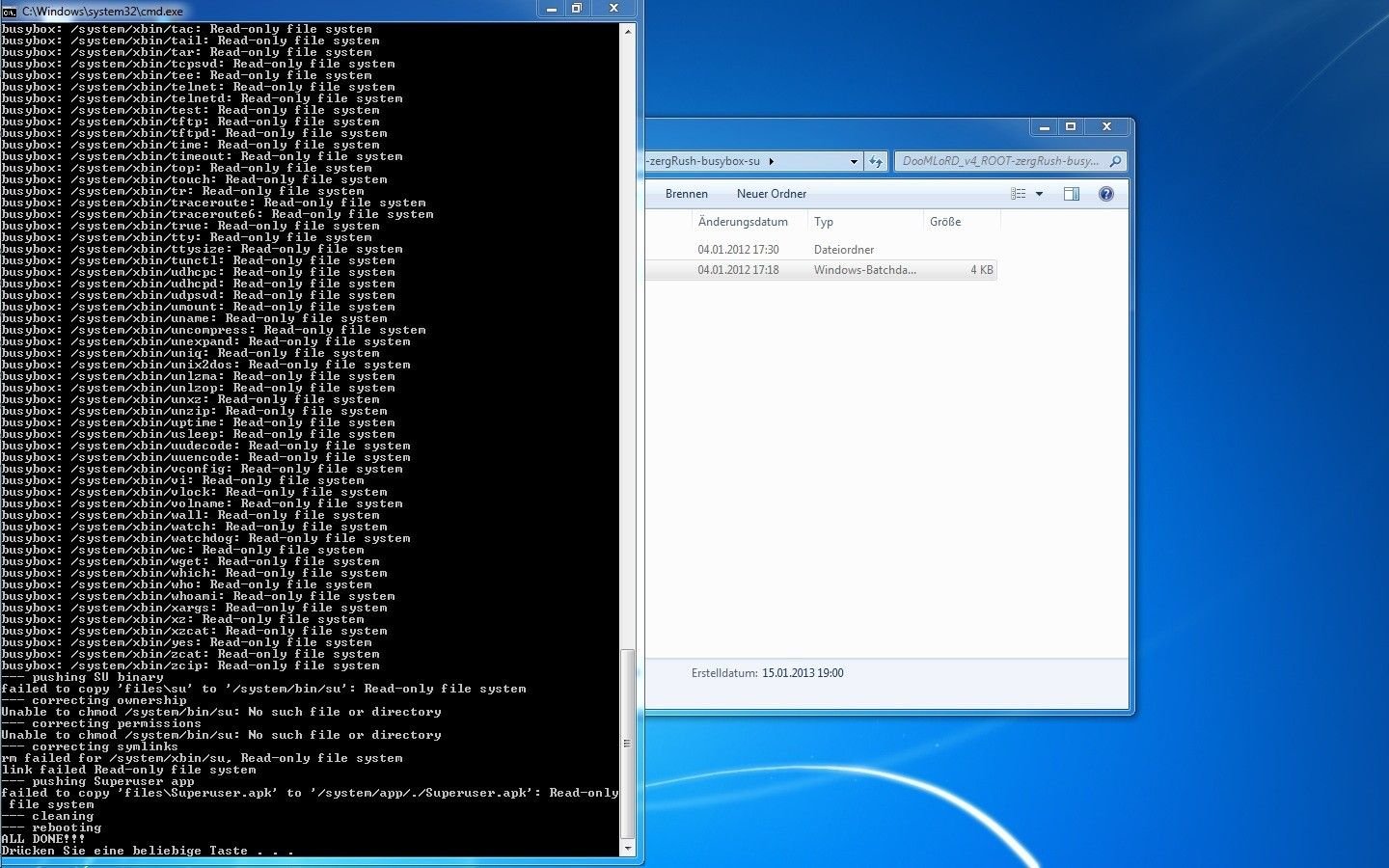Minimize the cmd.exe window
The width and height of the screenshot is (1389, 868).
pyautogui.click(x=552, y=9)
